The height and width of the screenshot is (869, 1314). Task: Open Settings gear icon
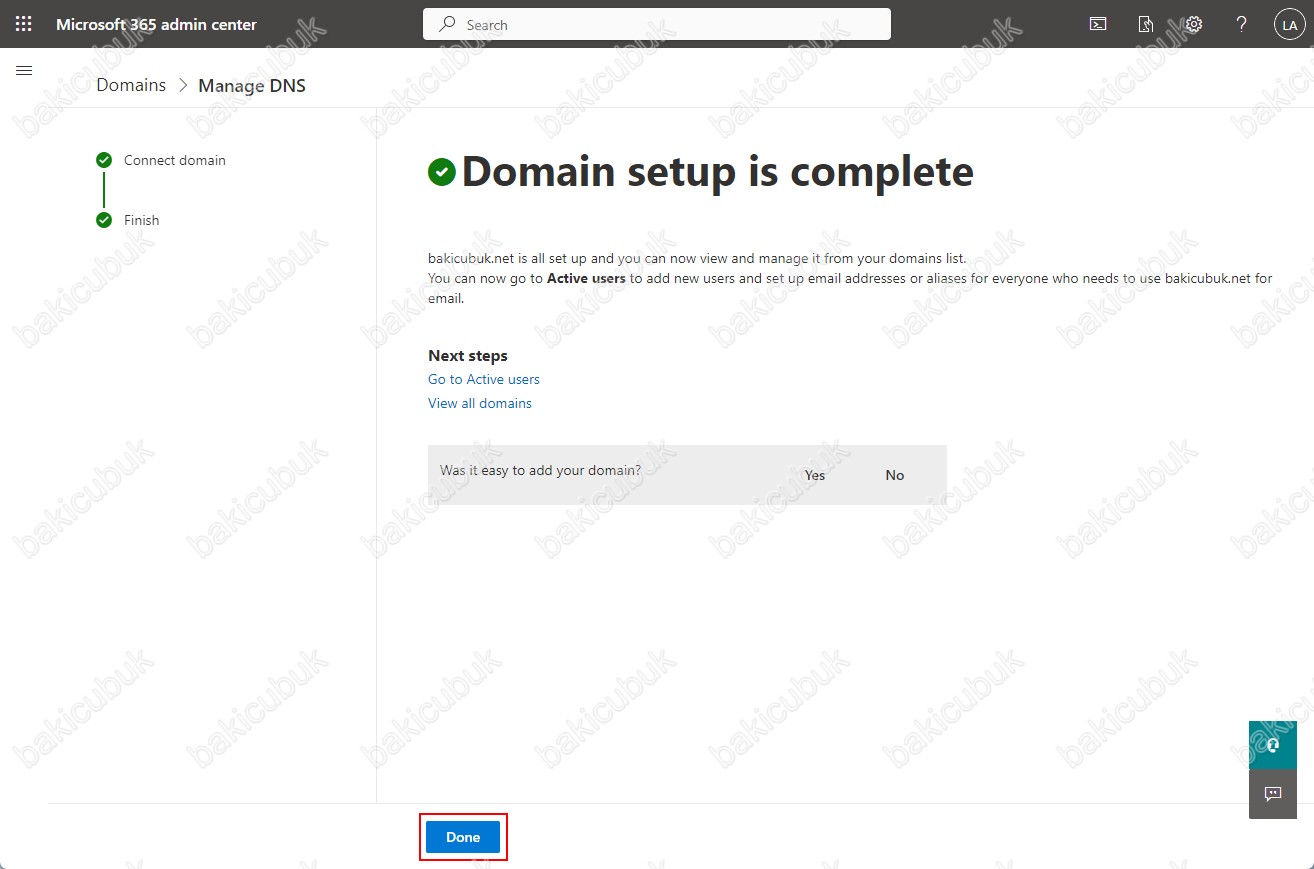(1194, 24)
